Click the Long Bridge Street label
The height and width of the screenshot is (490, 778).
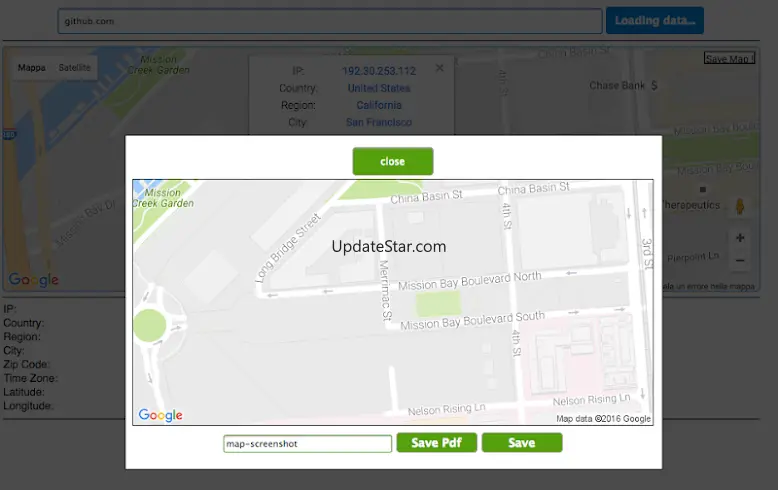coord(288,248)
